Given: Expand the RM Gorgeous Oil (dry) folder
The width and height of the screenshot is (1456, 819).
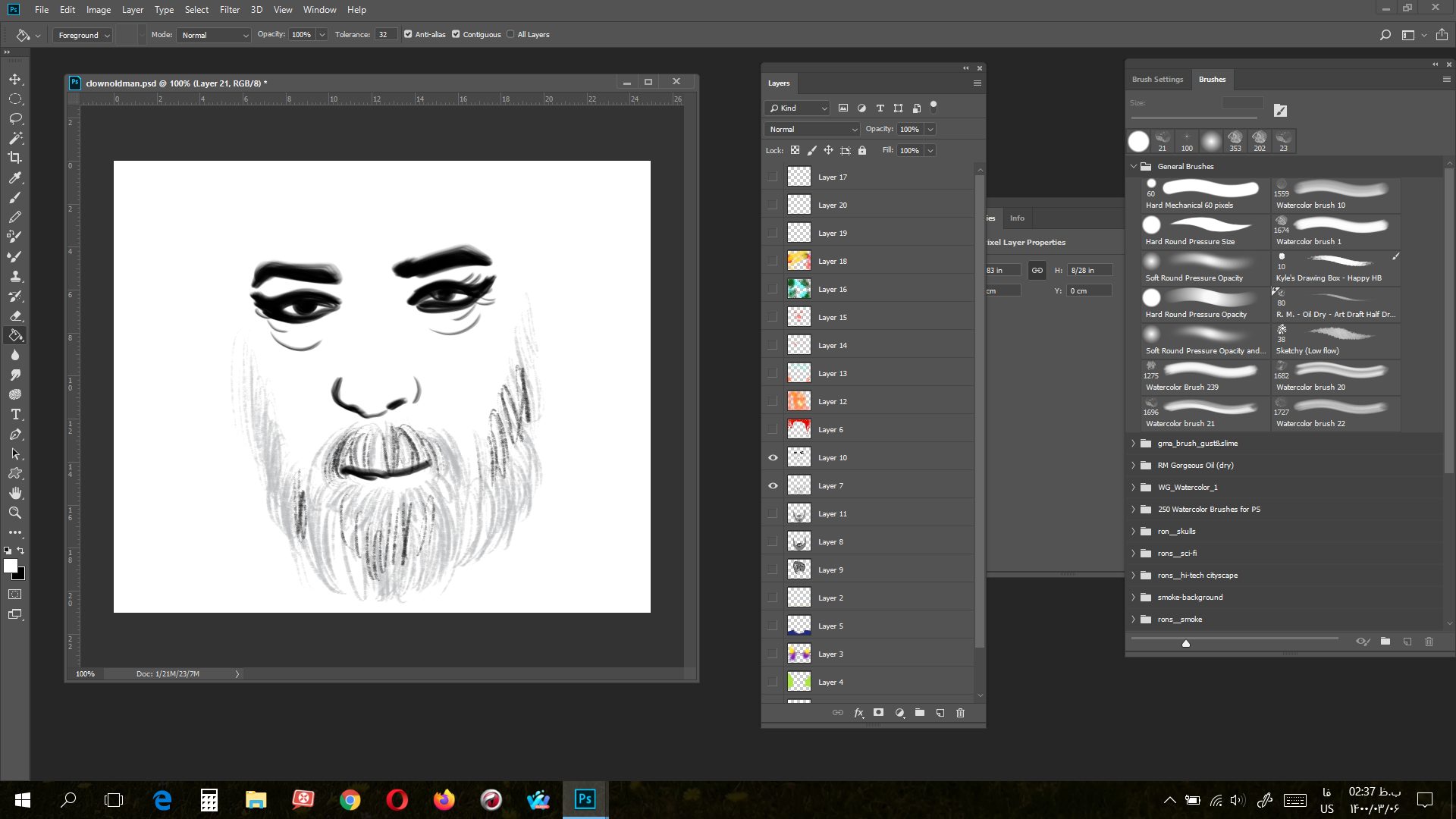Looking at the screenshot, I should coord(1134,466).
